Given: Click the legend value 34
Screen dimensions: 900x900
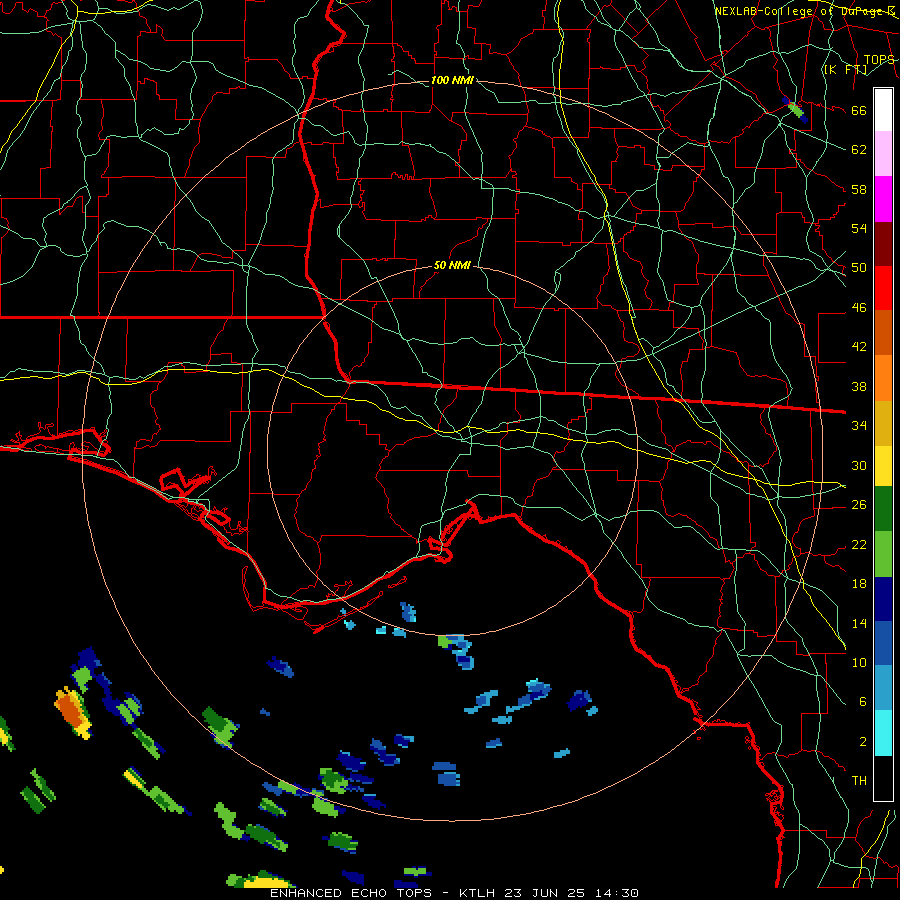Looking at the screenshot, I should pos(859,426).
